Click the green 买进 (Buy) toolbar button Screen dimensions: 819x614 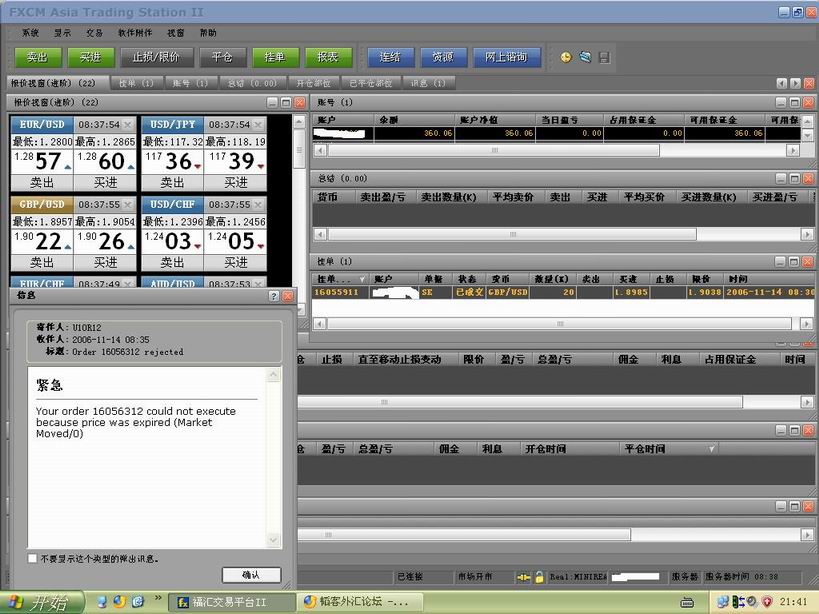click(x=91, y=57)
